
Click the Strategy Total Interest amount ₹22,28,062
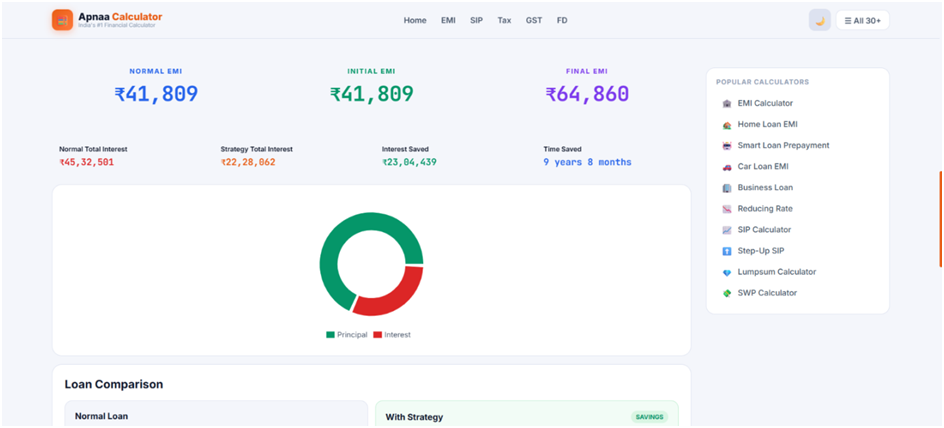tap(248, 163)
